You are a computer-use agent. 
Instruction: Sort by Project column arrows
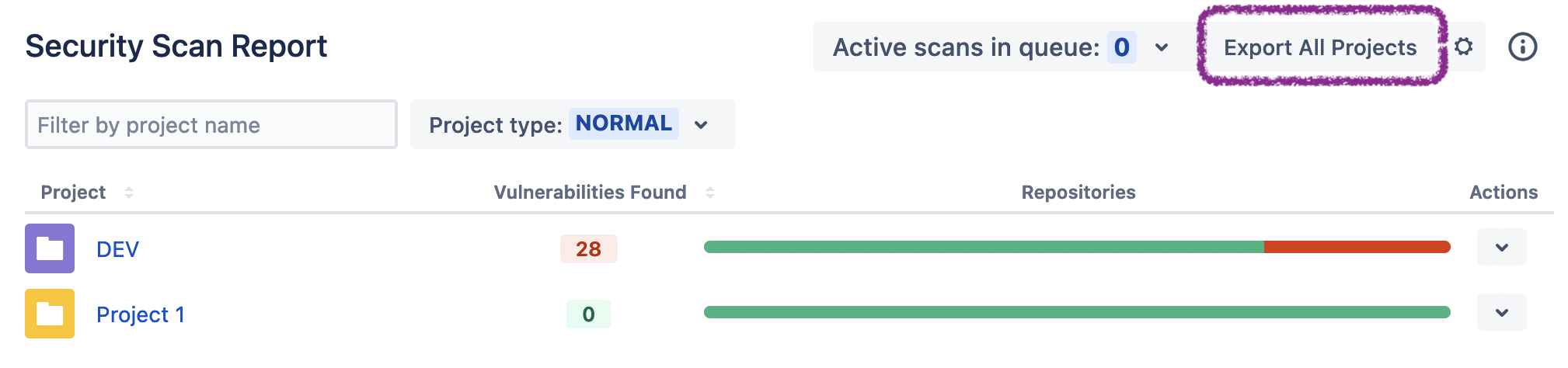click(x=129, y=193)
